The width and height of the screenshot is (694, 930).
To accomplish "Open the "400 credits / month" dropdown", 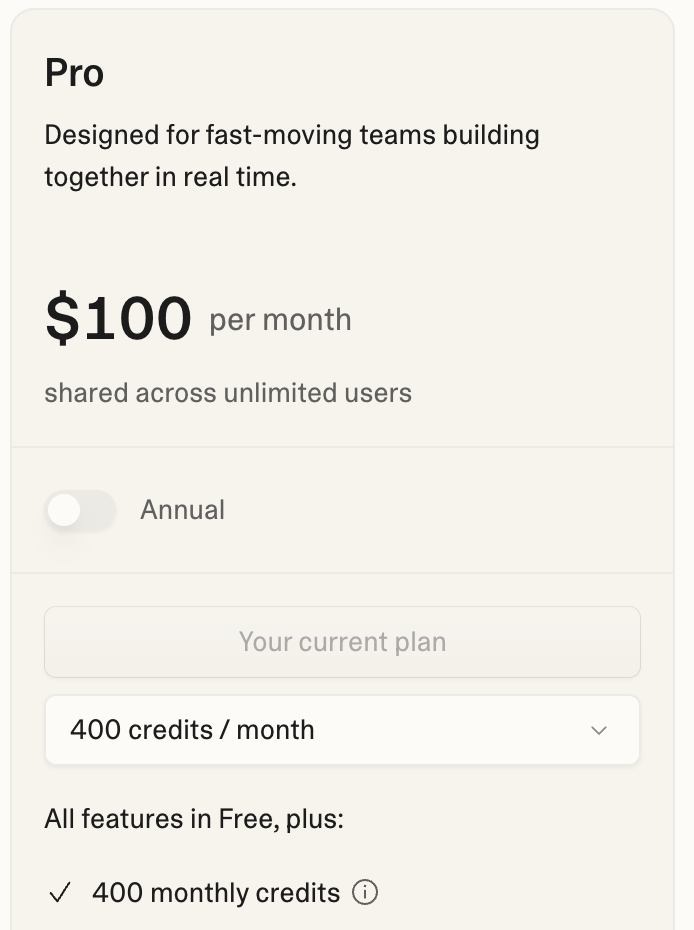I will click(x=342, y=730).
